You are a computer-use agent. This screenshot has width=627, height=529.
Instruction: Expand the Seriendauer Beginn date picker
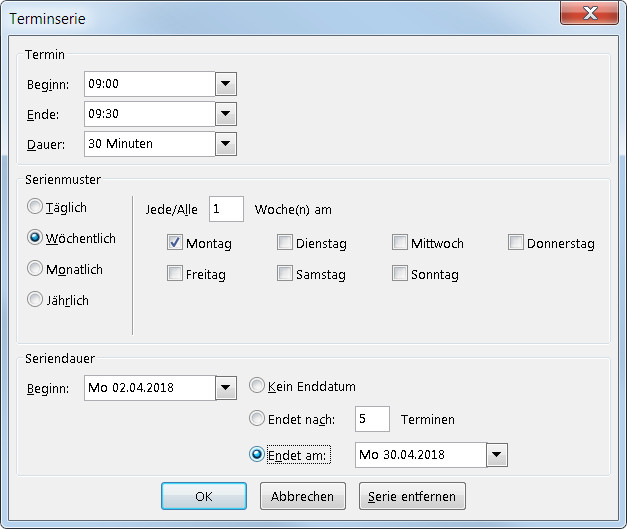click(226, 387)
